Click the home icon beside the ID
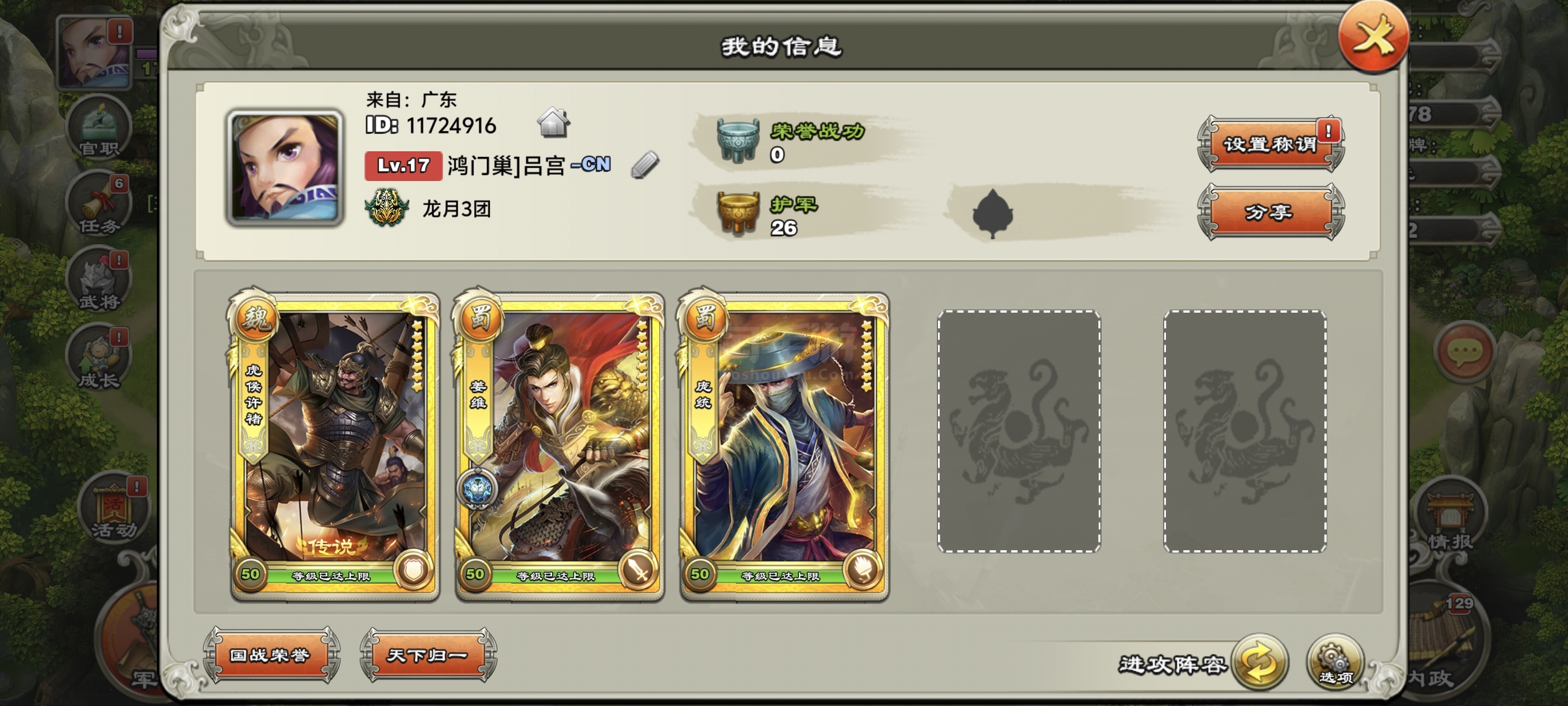 click(553, 123)
